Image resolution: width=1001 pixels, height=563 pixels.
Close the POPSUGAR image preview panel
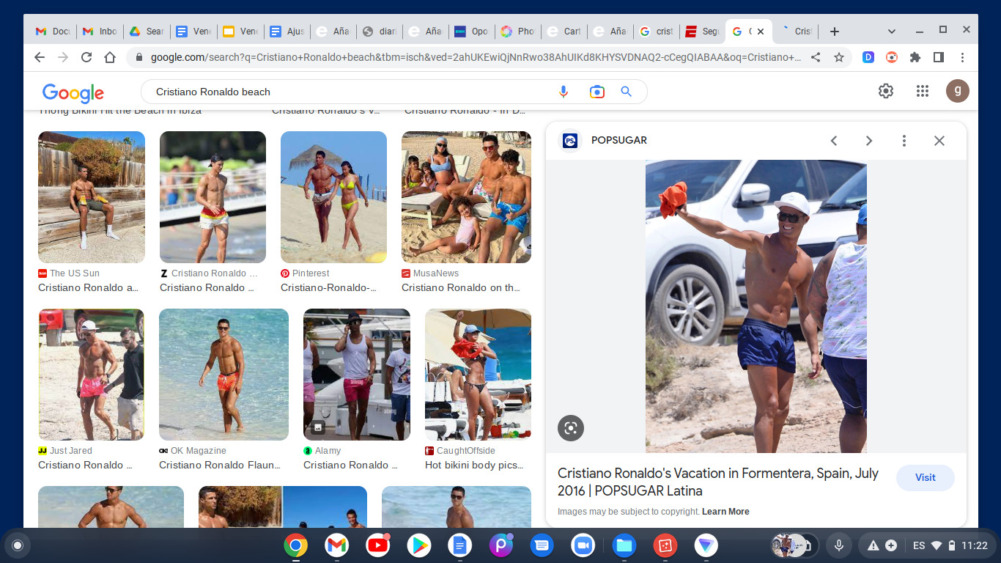point(939,140)
